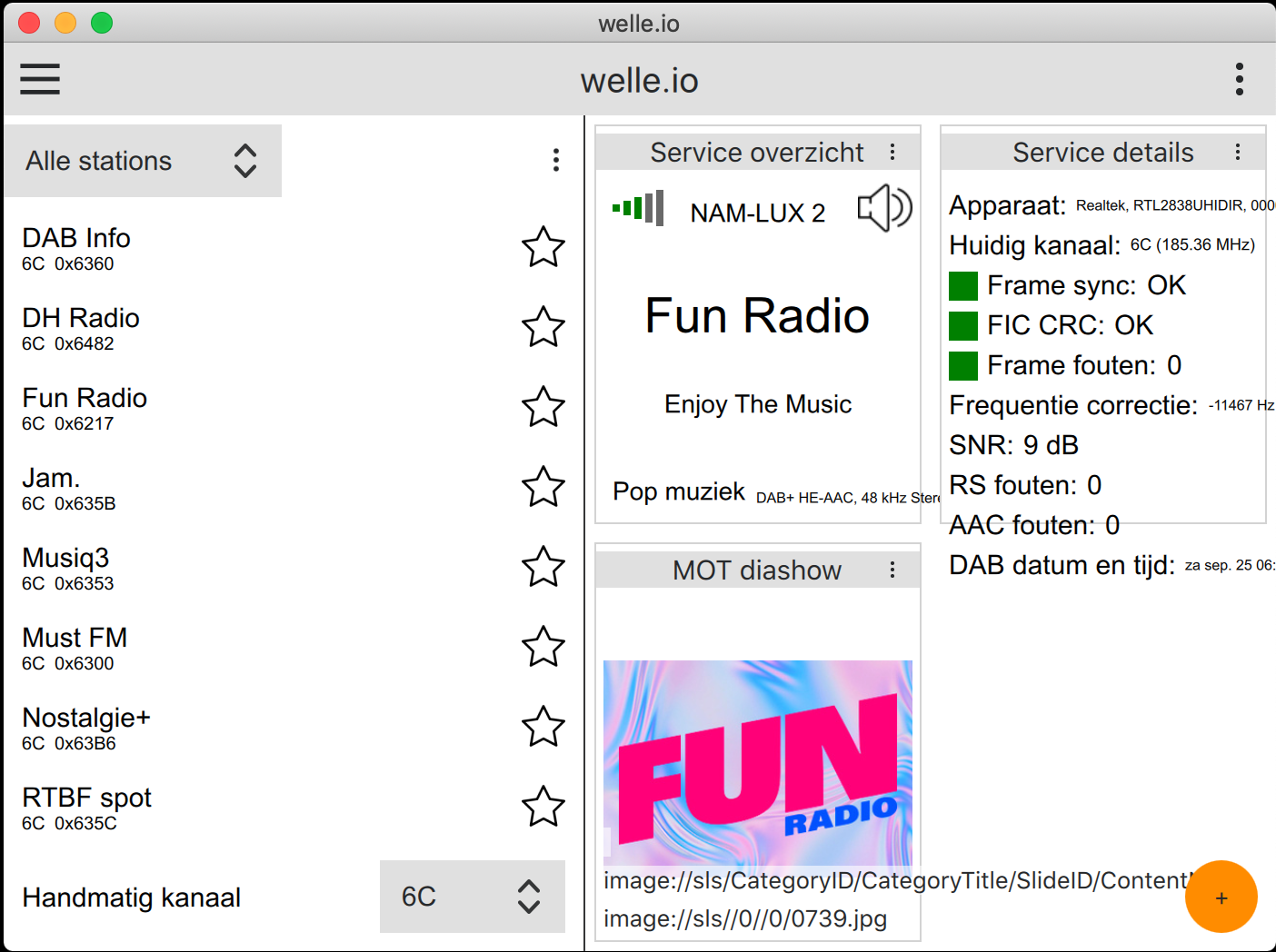This screenshot has width=1276, height=952.
Task: Star the Fun Radio station
Action: tap(543, 407)
